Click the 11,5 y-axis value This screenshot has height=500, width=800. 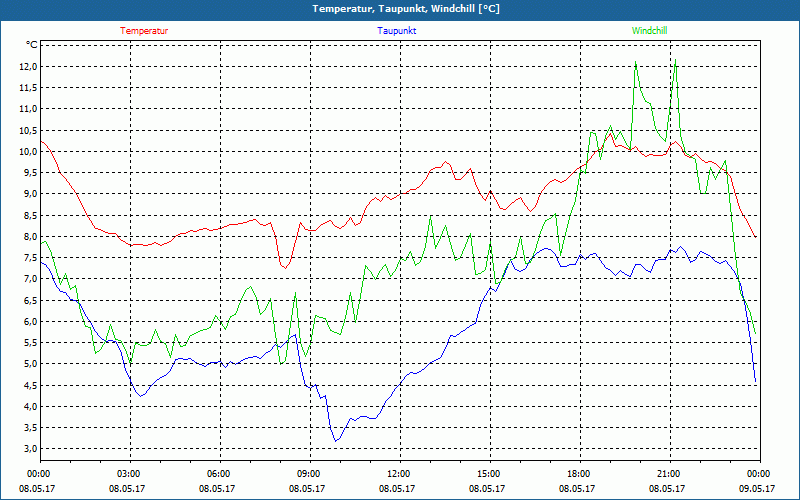[29, 88]
